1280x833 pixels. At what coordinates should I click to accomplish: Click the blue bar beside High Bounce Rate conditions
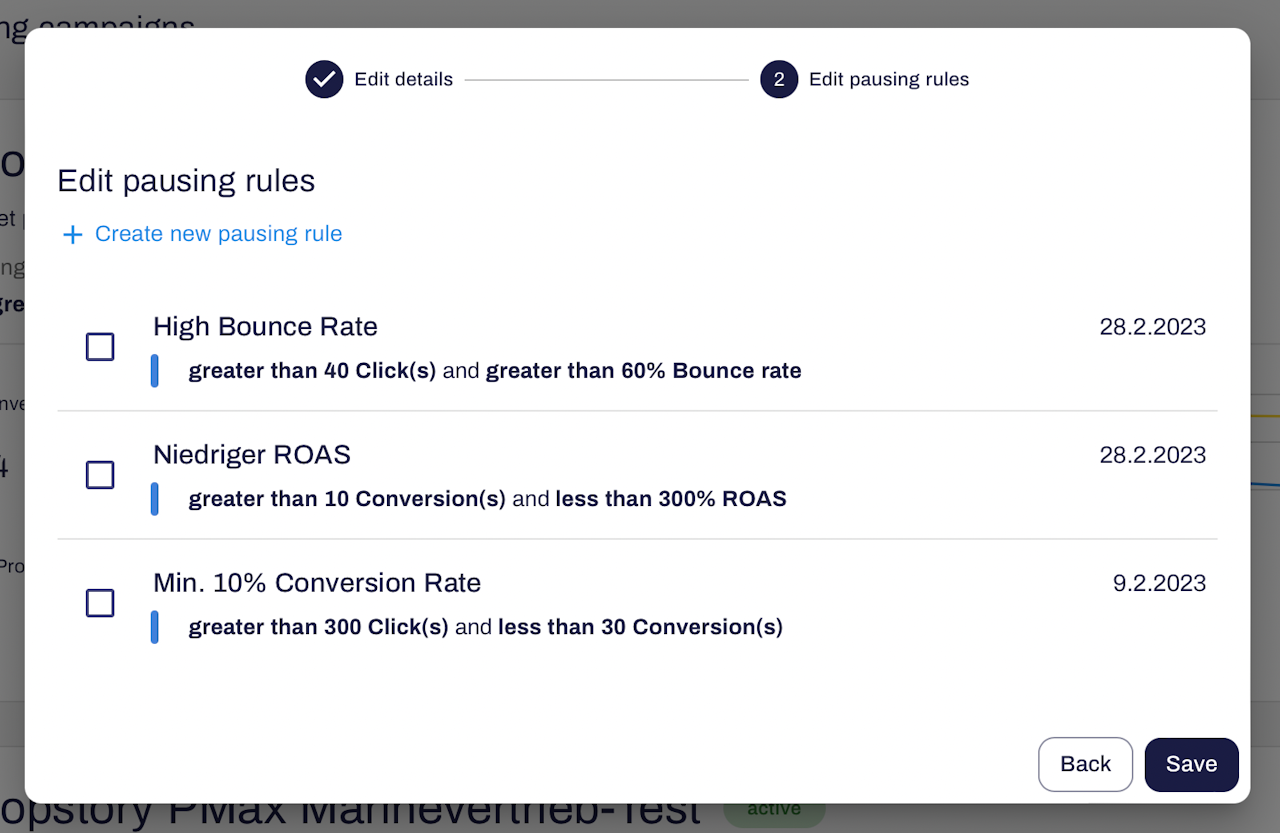click(x=155, y=370)
